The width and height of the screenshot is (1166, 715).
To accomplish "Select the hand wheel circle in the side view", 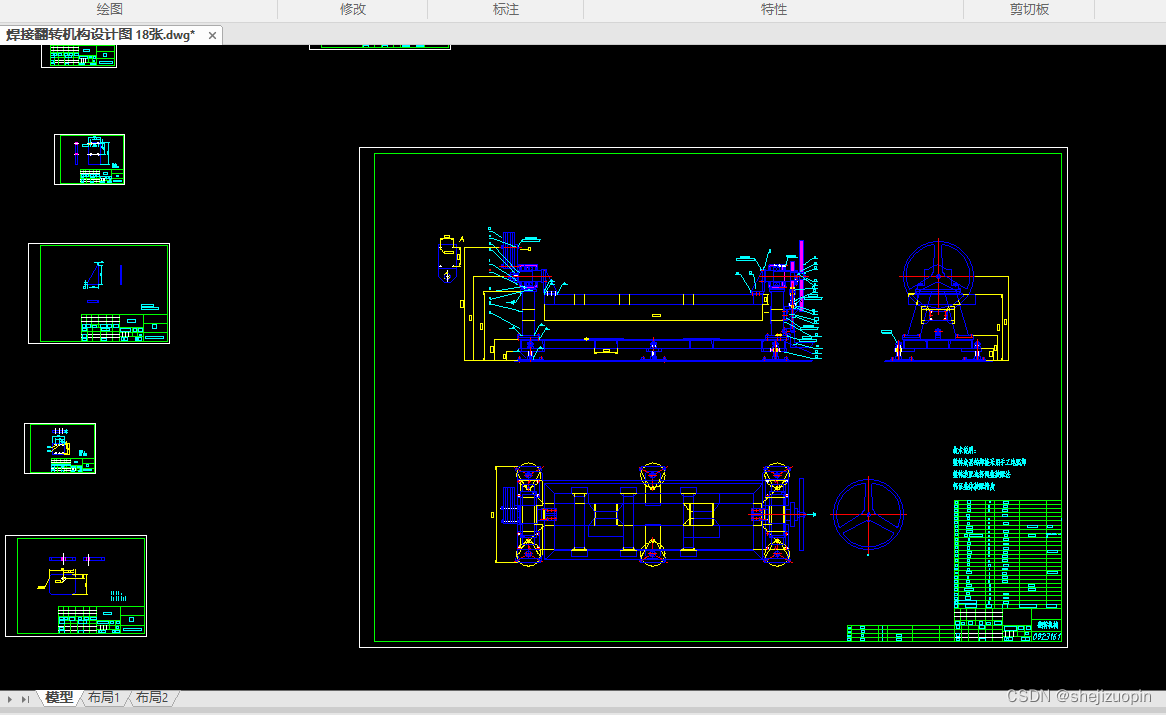I will pos(938,274).
